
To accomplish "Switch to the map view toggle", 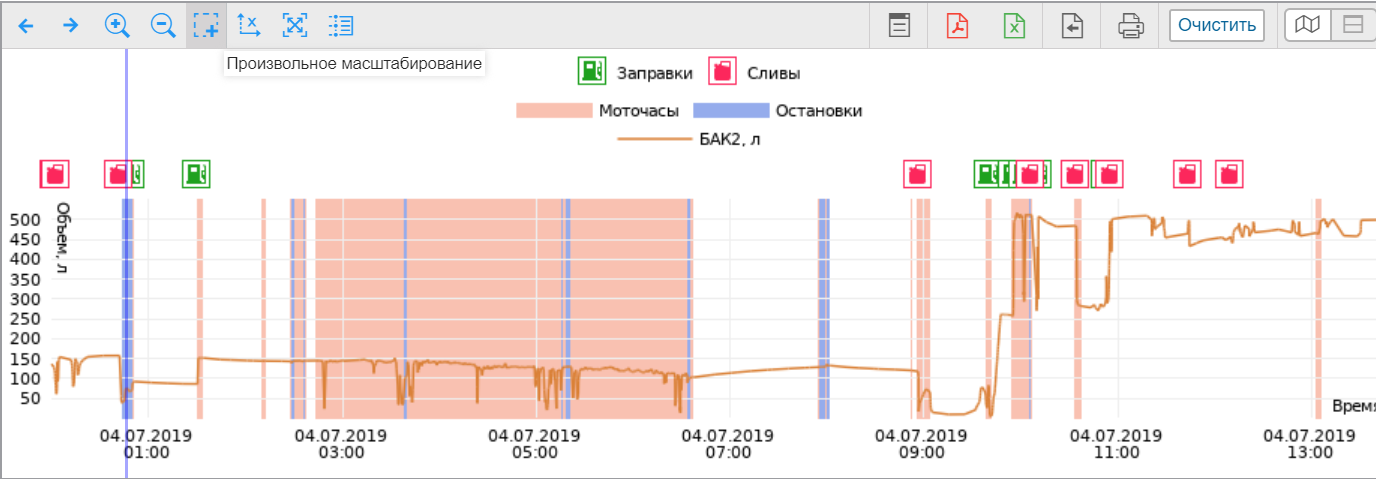I will tap(1307, 25).
